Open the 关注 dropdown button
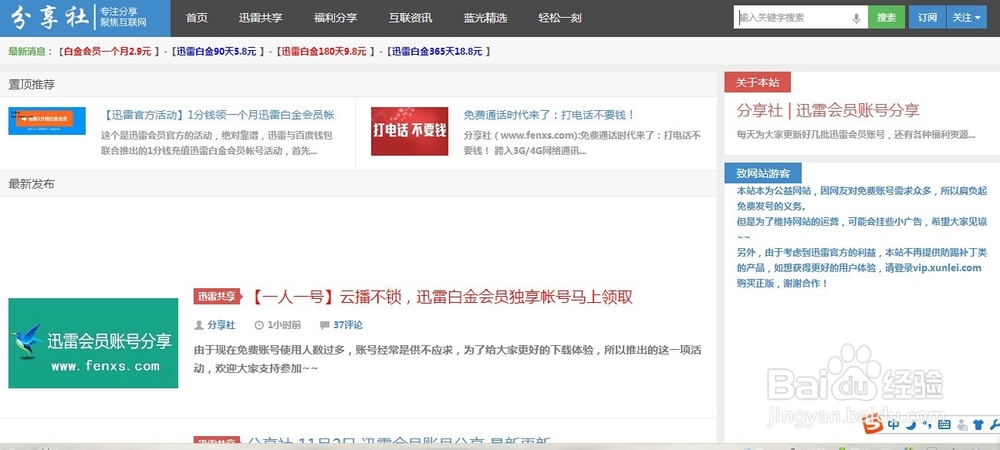Image resolution: width=1000 pixels, height=450 pixels. [967, 18]
